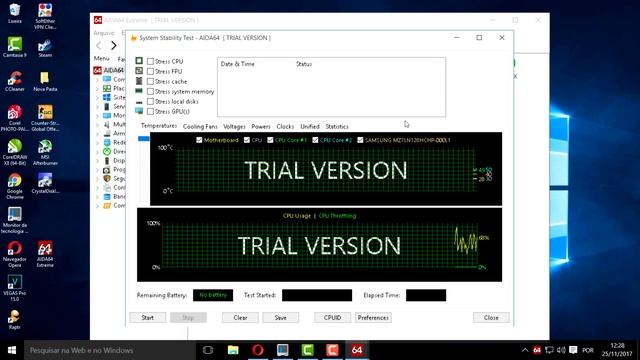Enable the Stress FPU checkbox
The height and width of the screenshot is (360, 640).
point(150,71)
